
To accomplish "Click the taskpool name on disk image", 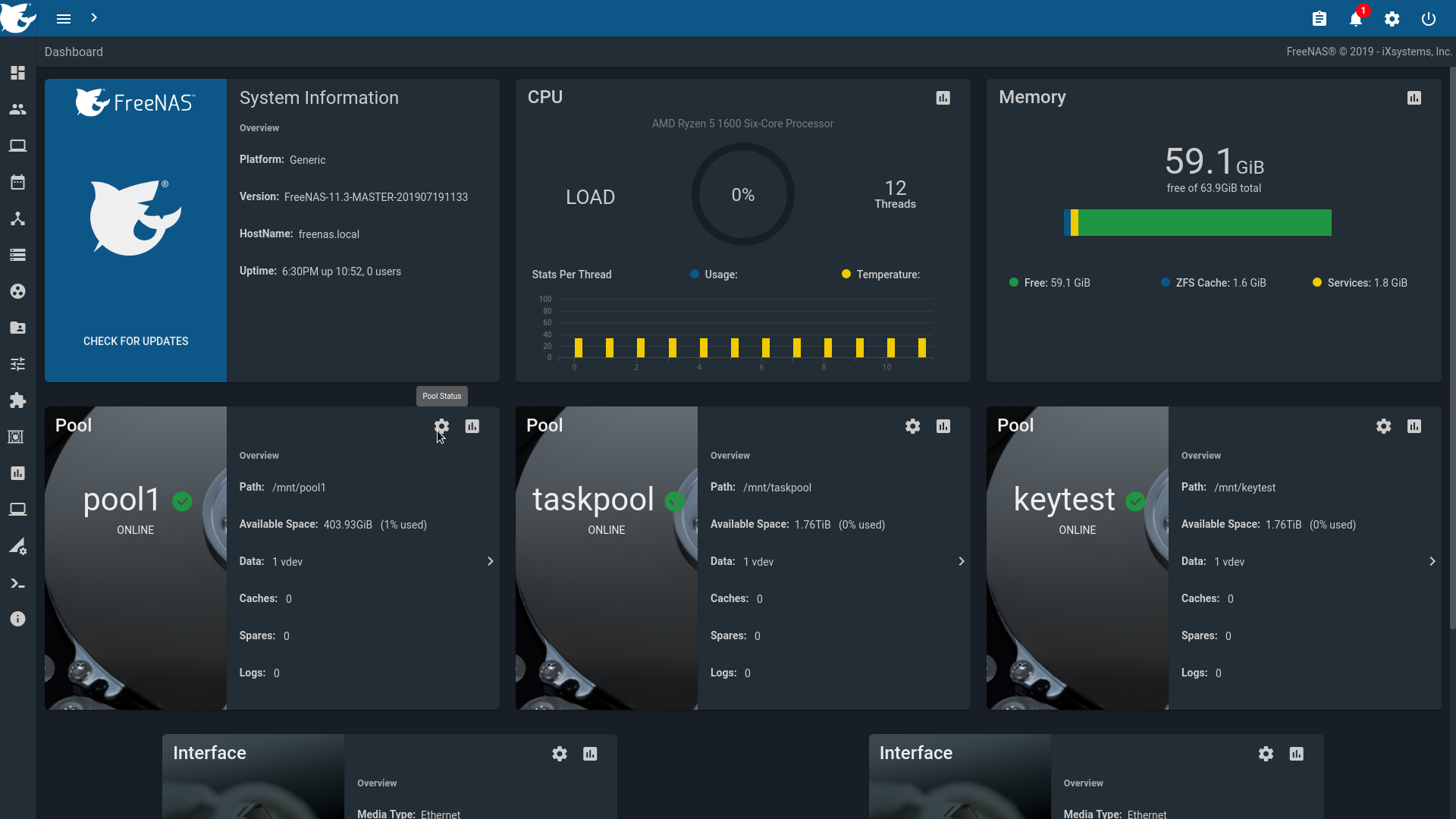I will pos(593,500).
